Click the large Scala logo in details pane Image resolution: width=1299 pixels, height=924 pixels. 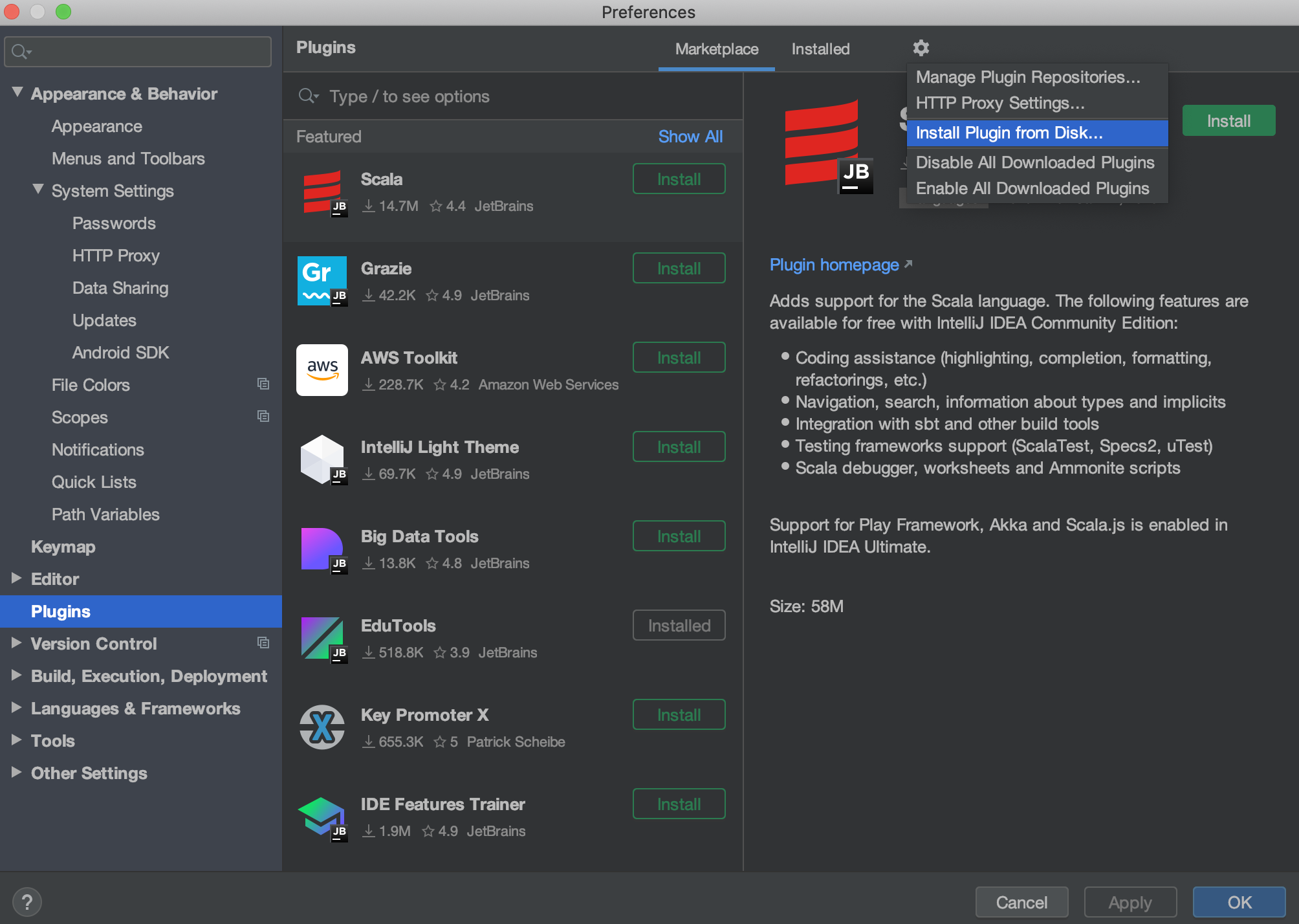click(x=829, y=146)
